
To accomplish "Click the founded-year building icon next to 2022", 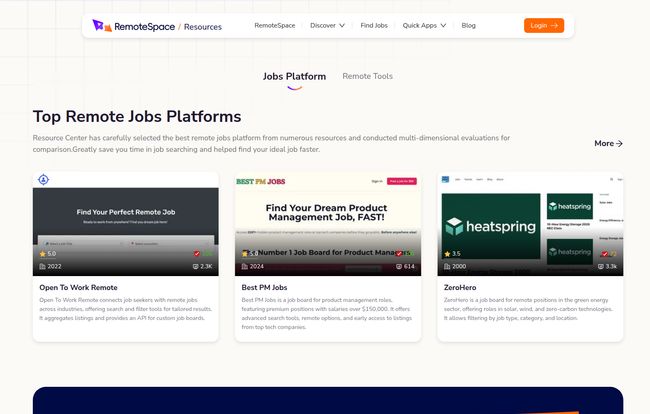I will coord(42,266).
